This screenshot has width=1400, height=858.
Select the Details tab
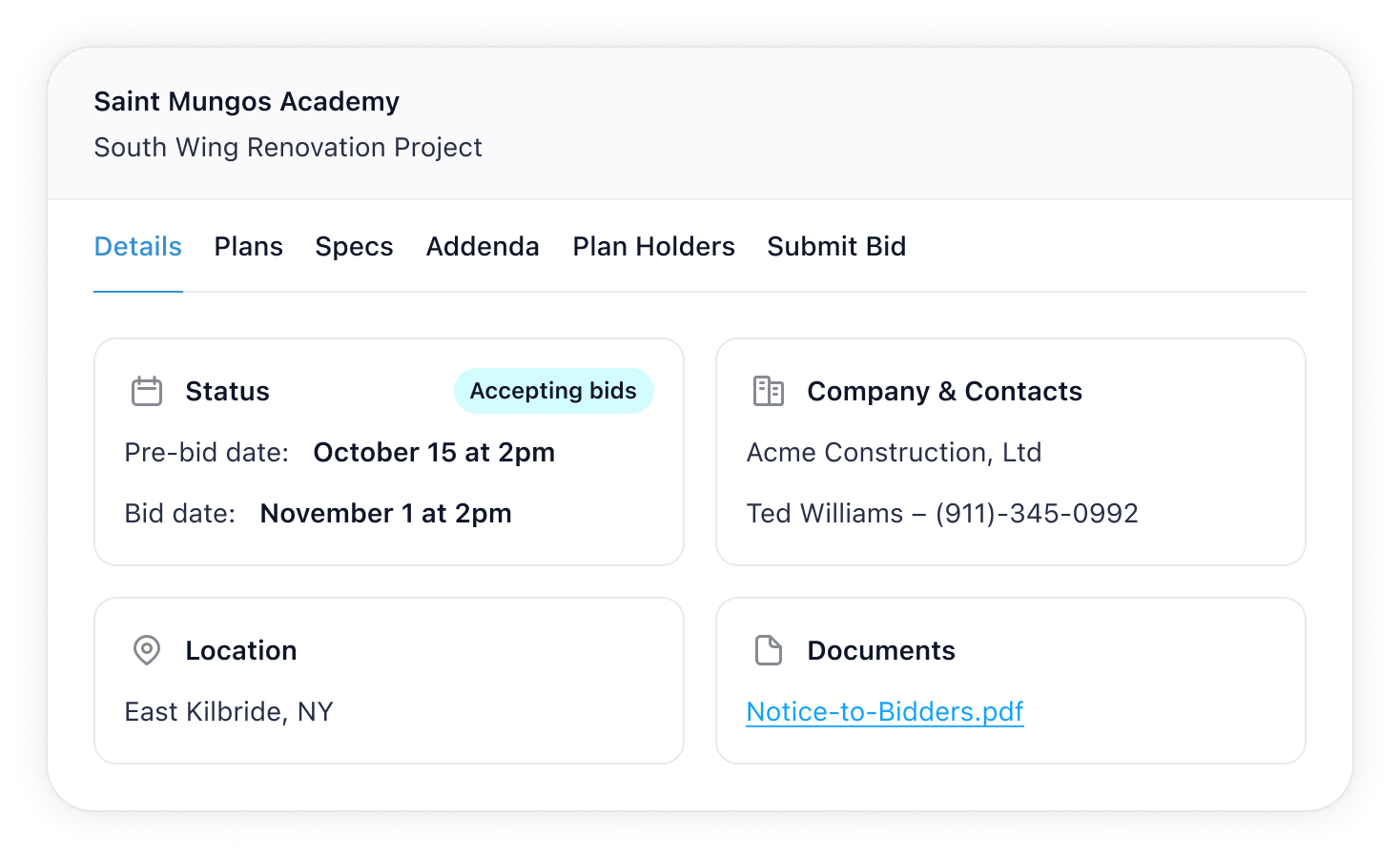137,246
